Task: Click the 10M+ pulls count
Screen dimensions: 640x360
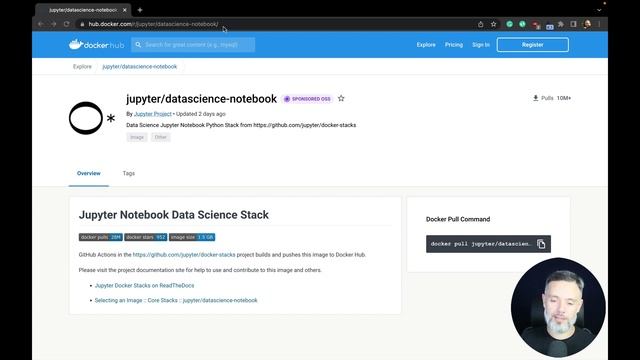Action: [564, 98]
